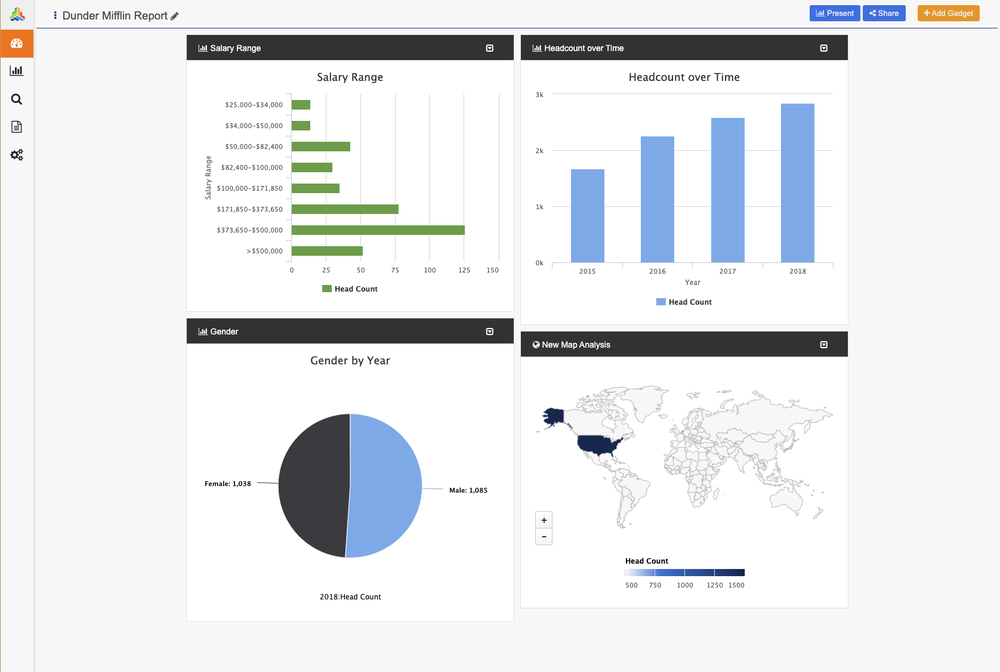Image resolution: width=1000 pixels, height=672 pixels.
Task: Click the 'Salary Range' chart title in the plot
Action: point(350,77)
